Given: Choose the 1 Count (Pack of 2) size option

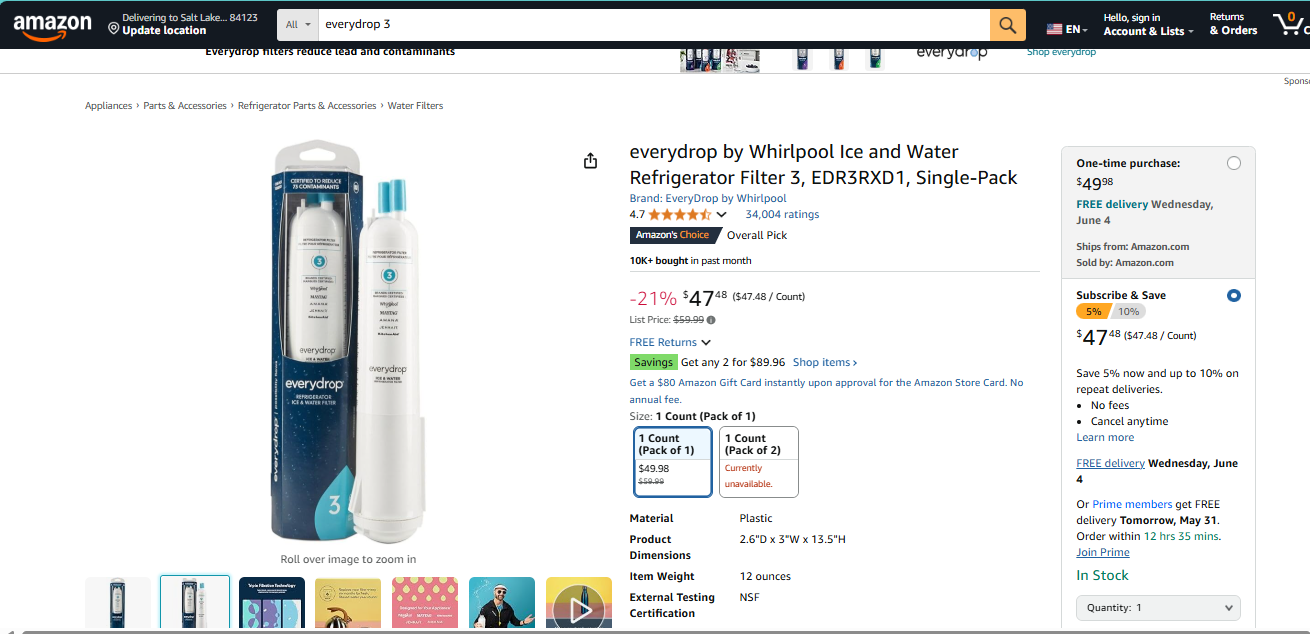Looking at the screenshot, I should pos(758,461).
